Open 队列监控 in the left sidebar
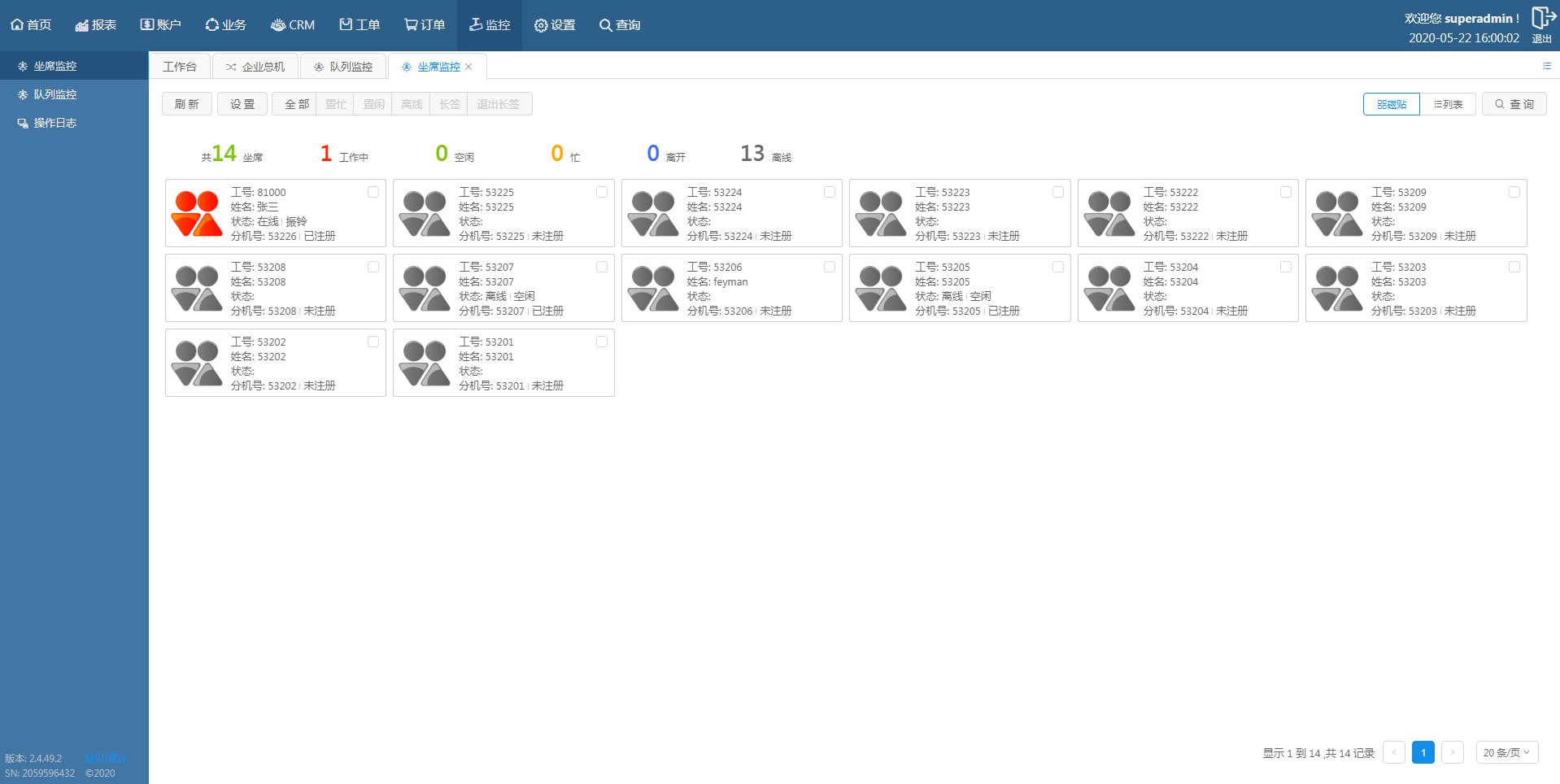The width and height of the screenshot is (1560, 784). 54,94
